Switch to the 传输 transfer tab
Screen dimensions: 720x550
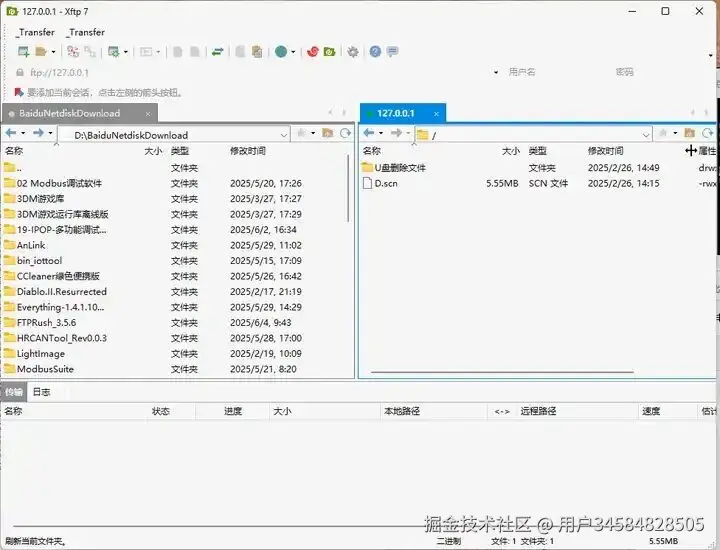[x=14, y=392]
